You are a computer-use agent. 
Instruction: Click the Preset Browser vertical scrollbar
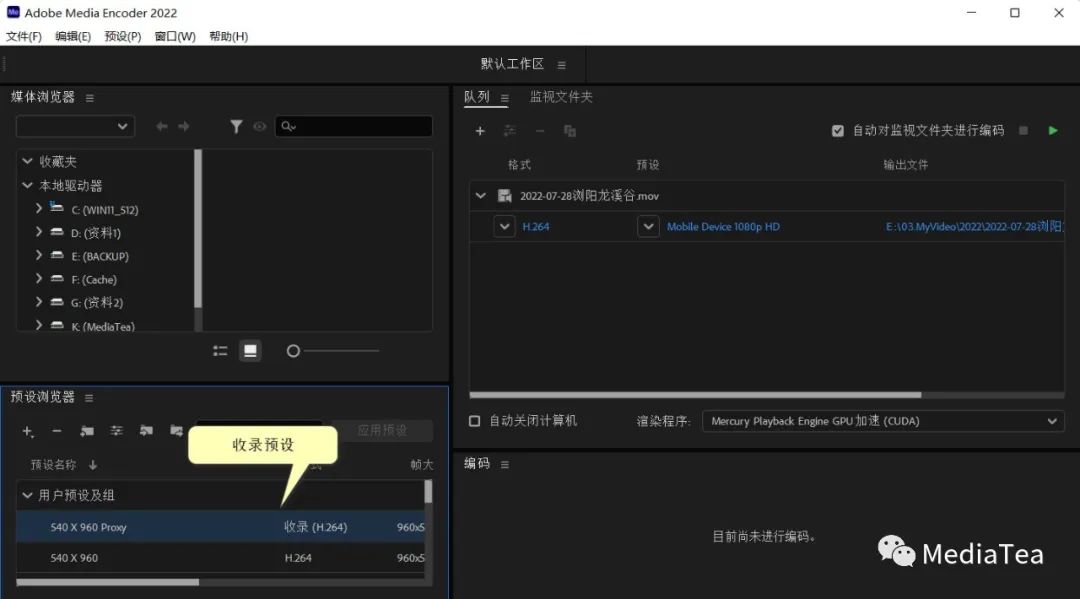[x=428, y=492]
